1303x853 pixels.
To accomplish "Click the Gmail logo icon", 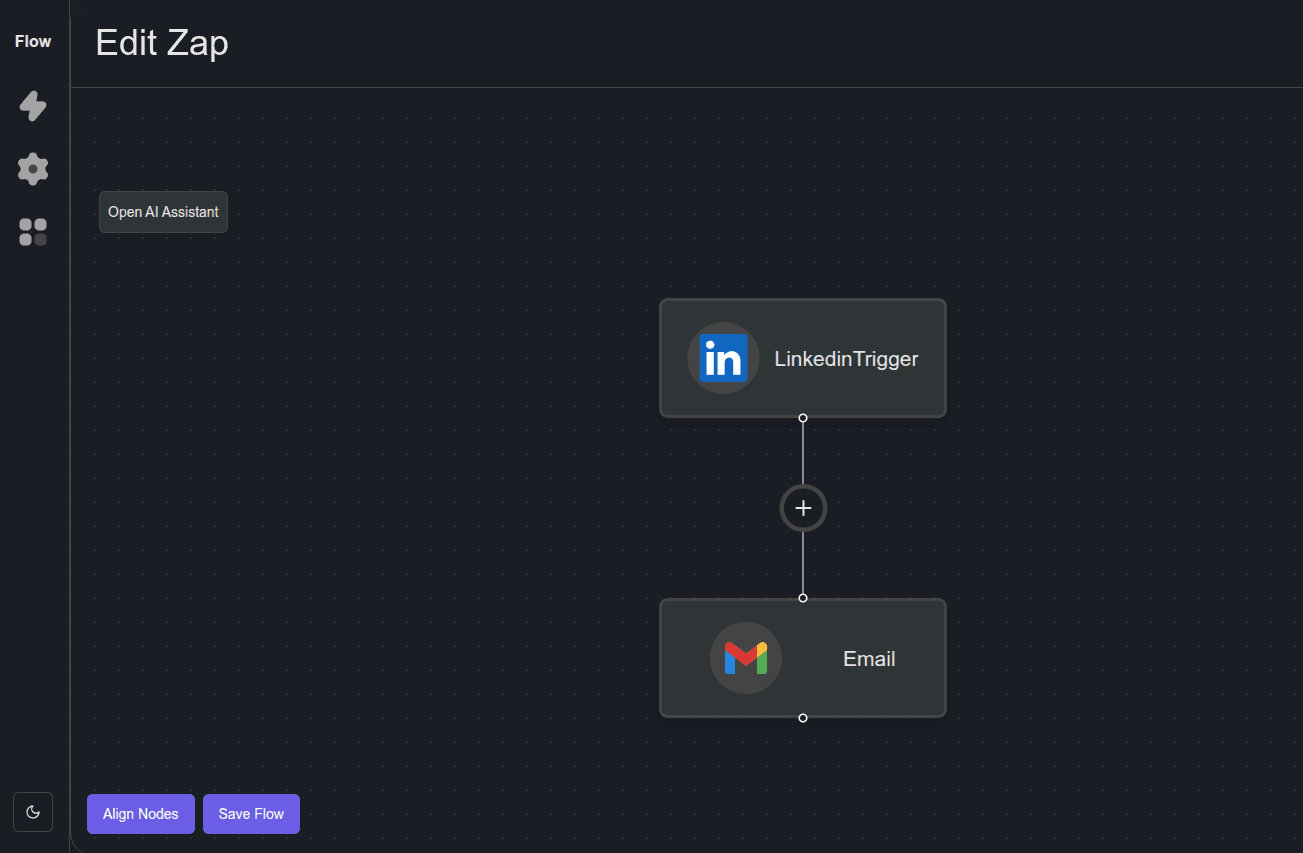I will pos(746,658).
